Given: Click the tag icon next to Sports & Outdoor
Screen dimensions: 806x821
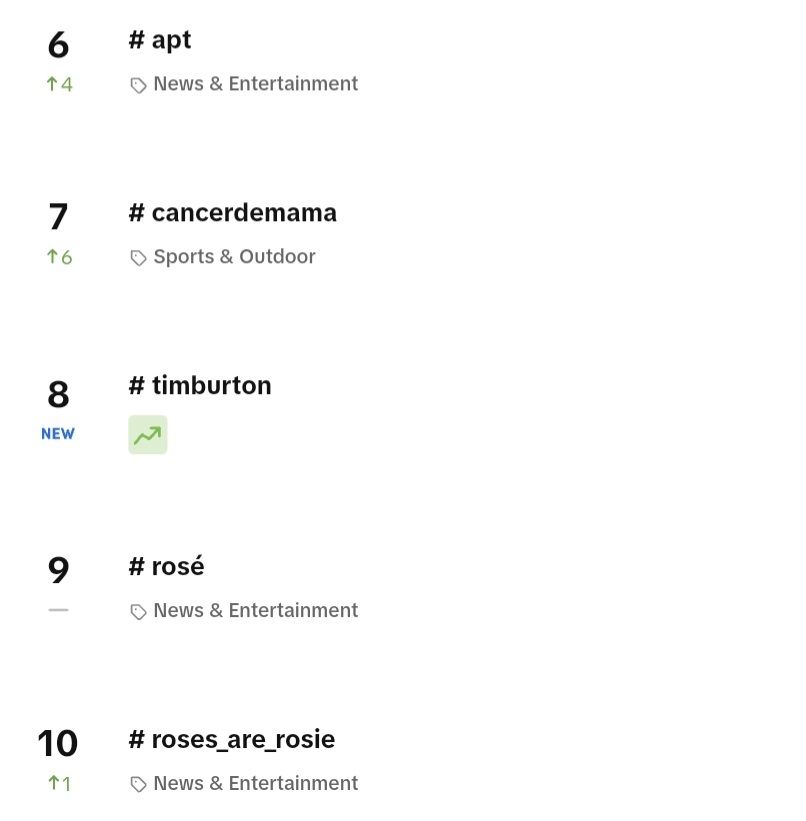Looking at the screenshot, I should (x=138, y=258).
